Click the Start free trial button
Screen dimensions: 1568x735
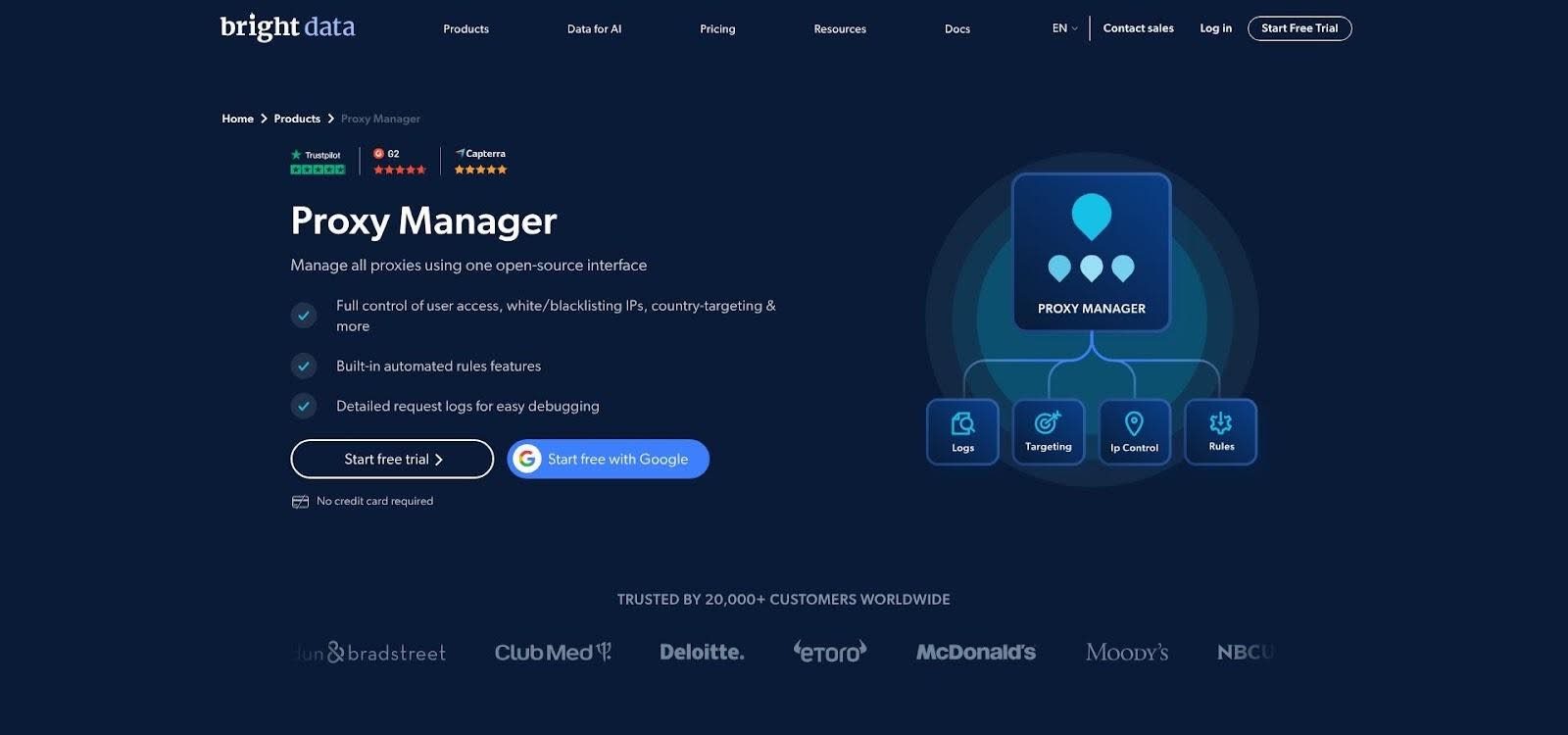[392, 459]
